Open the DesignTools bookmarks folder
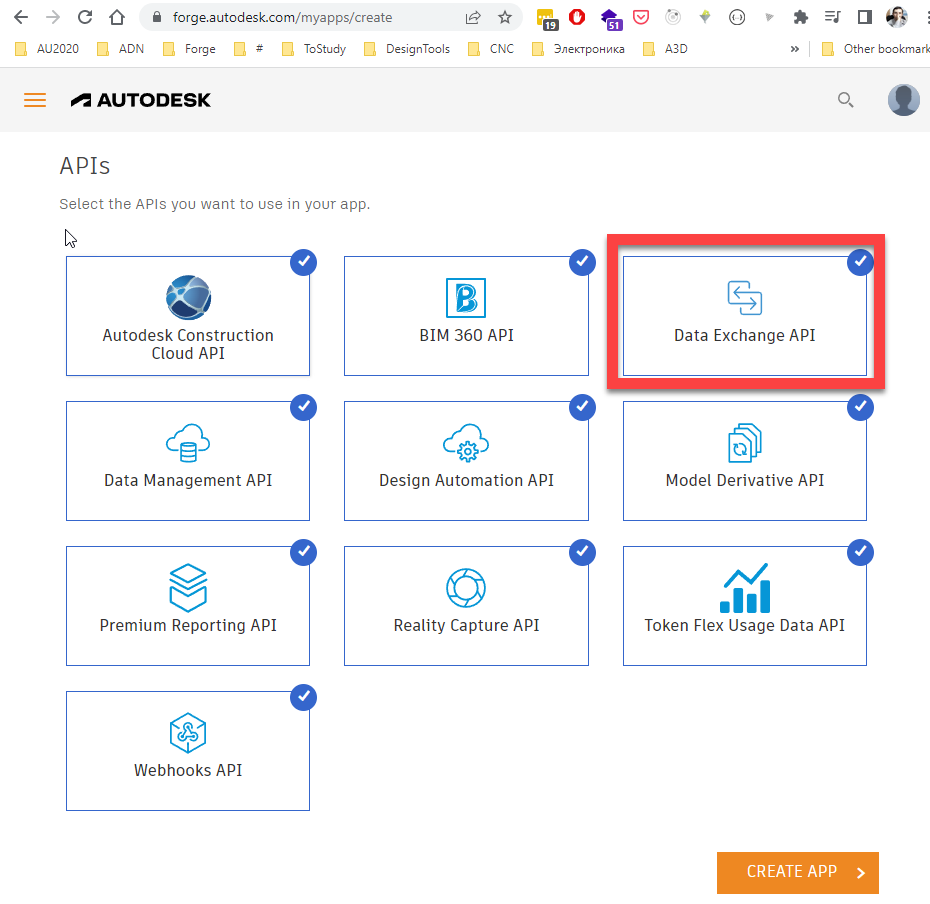Screen dimensions: 930x904 [407, 49]
